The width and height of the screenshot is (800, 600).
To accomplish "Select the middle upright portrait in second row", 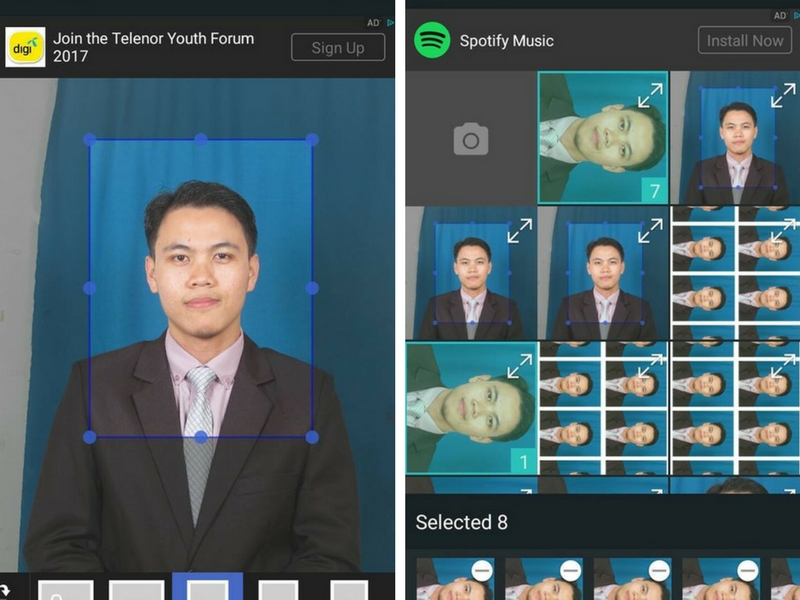I will (x=603, y=273).
